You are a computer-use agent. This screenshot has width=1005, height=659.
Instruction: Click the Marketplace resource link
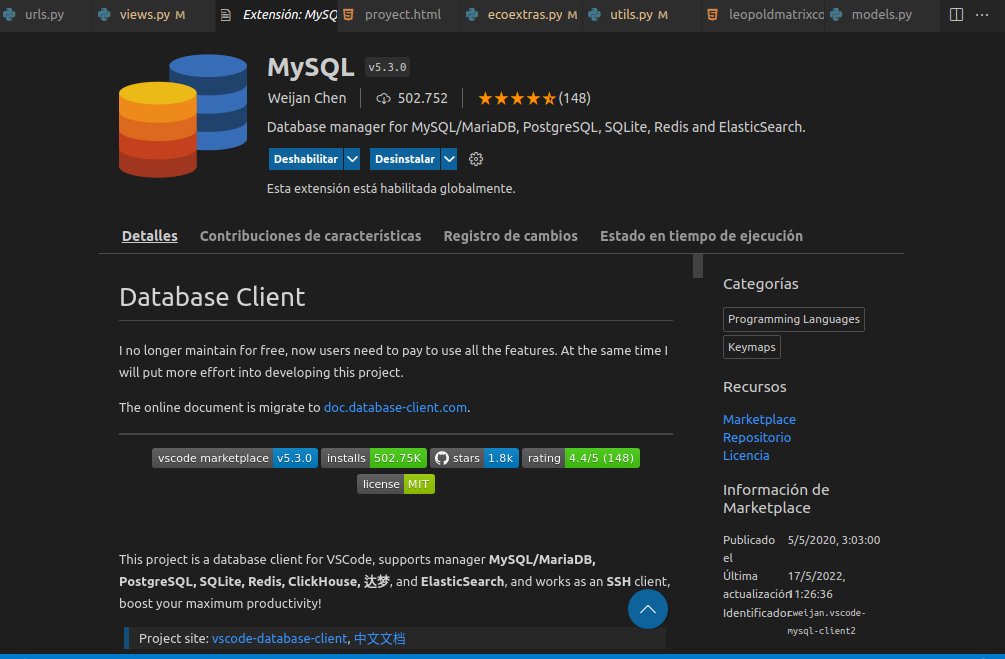pyautogui.click(x=759, y=419)
